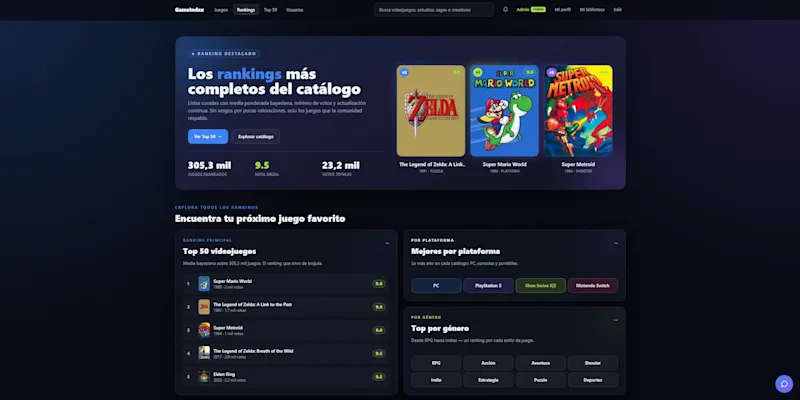Screen dimensions: 800x400
Task: Click the ADMIN role badge
Action: tap(538, 9)
